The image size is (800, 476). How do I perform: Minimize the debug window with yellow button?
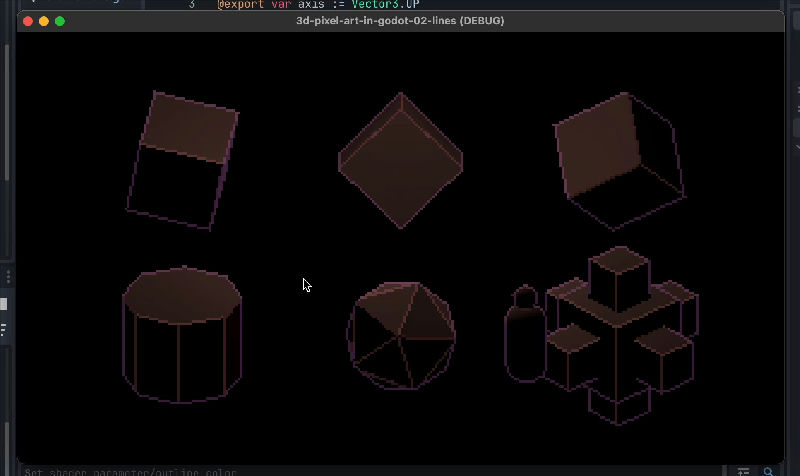44,21
